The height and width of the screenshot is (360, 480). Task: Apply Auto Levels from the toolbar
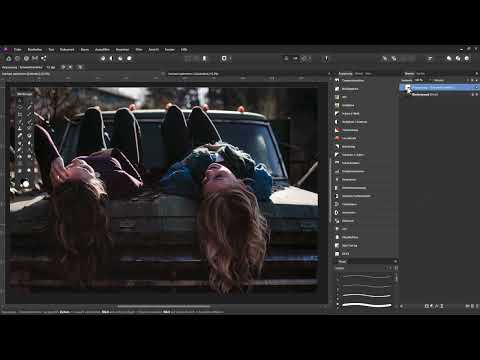point(103,58)
